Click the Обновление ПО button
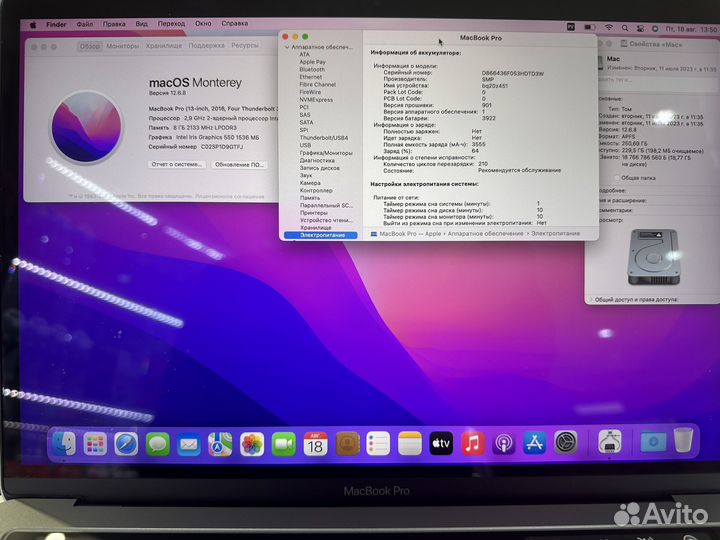Screen dimensions: 720x540 (239, 164)
